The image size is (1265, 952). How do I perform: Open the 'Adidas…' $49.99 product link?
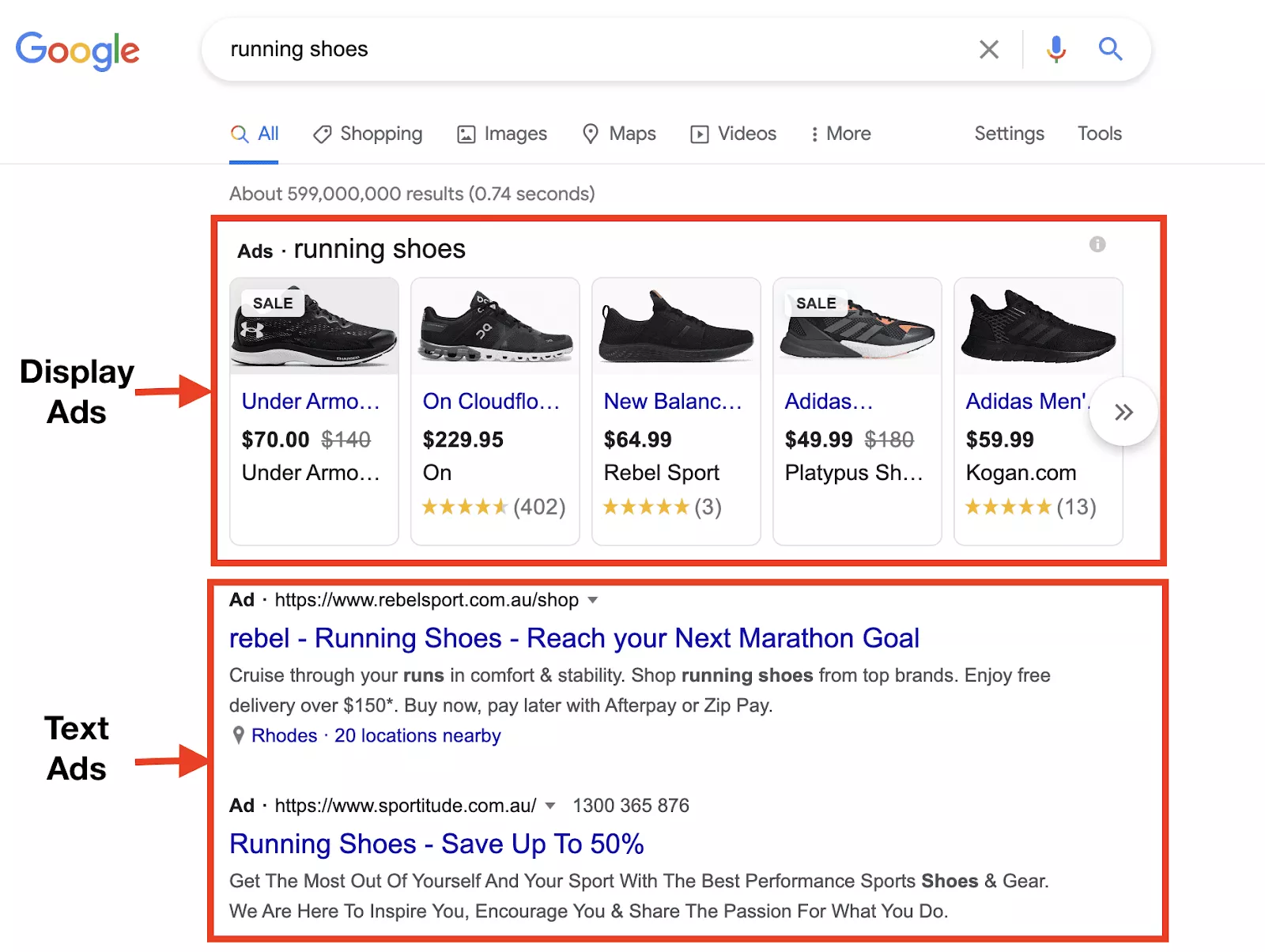829,402
